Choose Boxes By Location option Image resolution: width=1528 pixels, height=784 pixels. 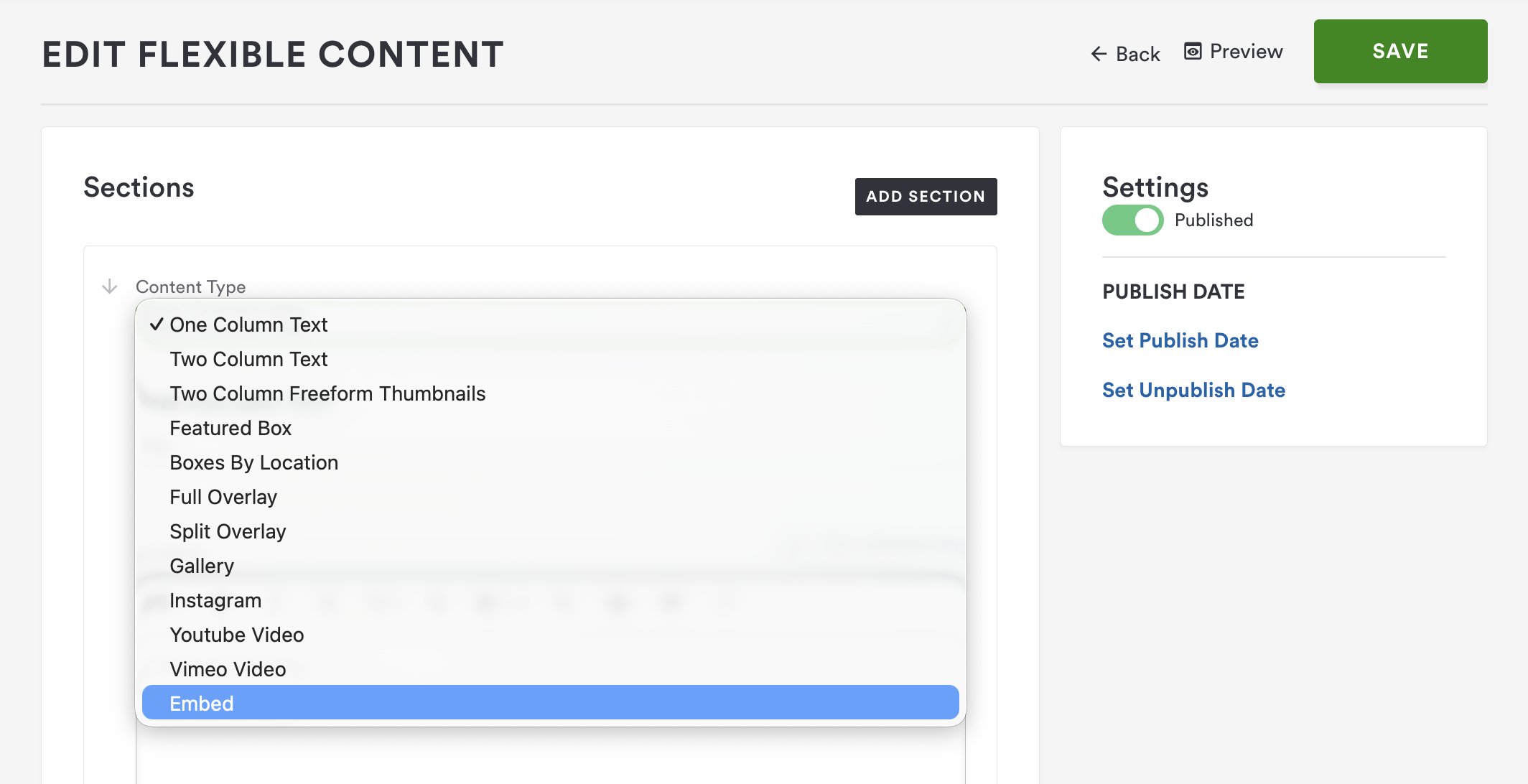(x=253, y=462)
